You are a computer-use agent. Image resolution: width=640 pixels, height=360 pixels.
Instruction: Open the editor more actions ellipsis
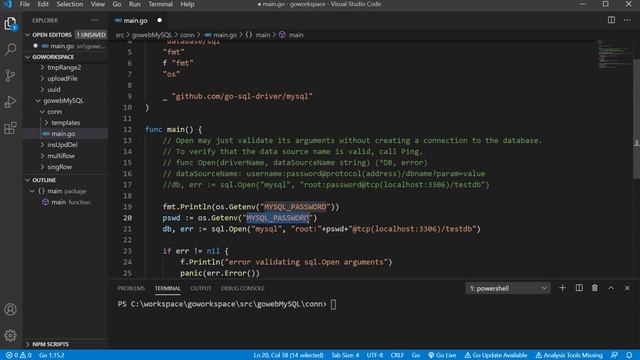pyautogui.click(x=627, y=20)
